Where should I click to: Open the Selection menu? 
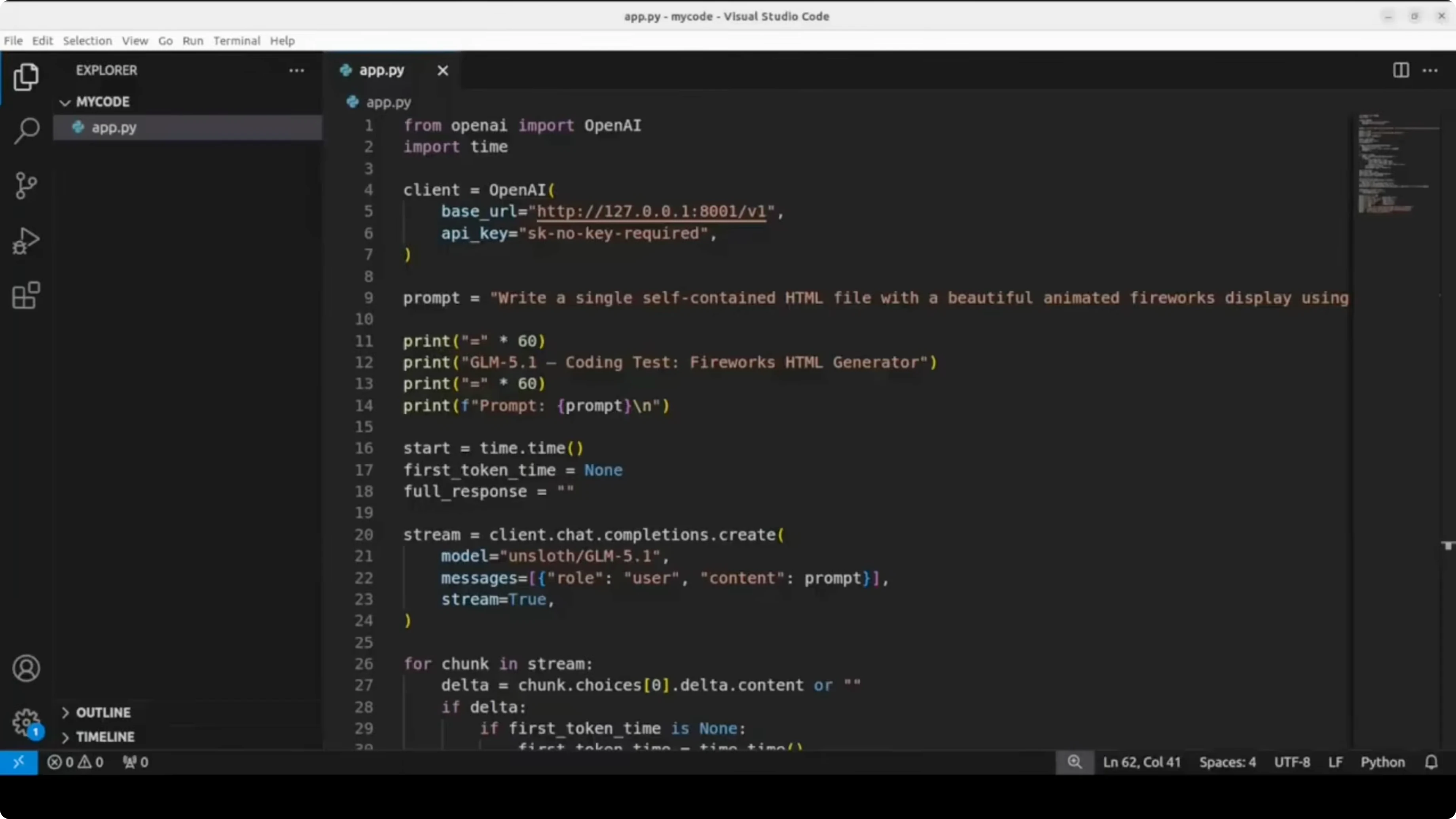click(87, 41)
